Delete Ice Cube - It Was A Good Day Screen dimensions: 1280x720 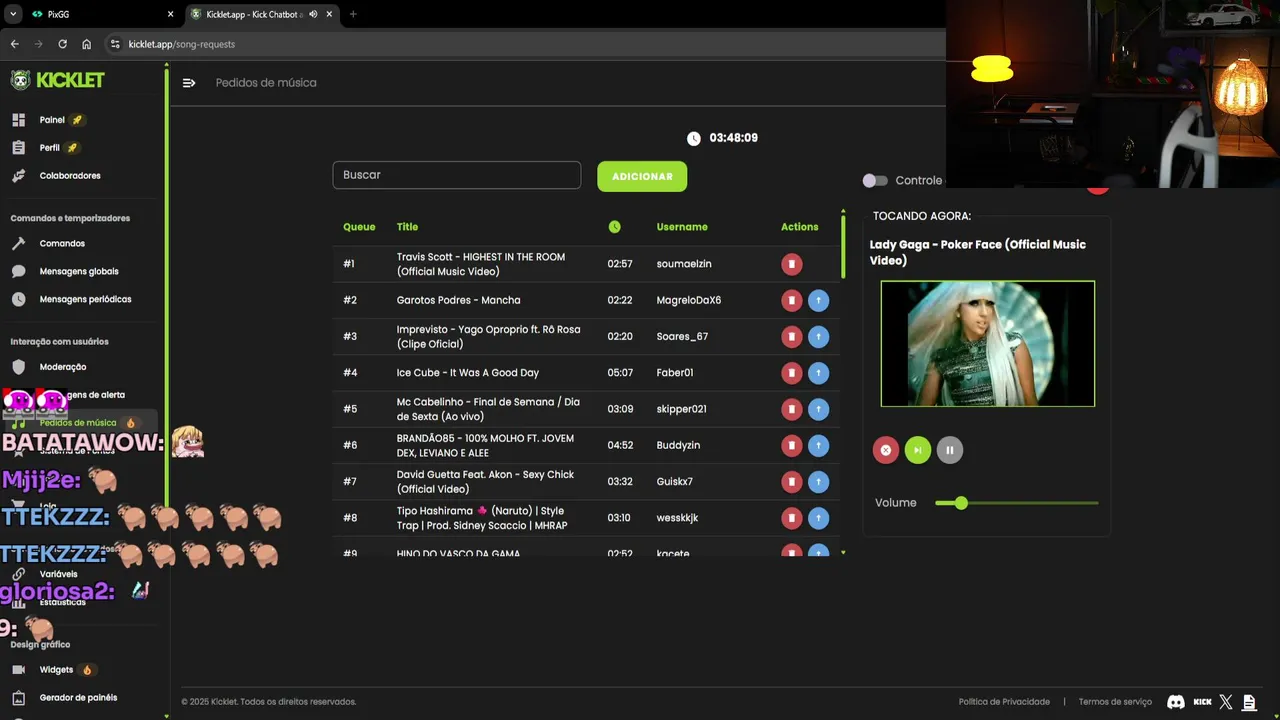point(791,373)
